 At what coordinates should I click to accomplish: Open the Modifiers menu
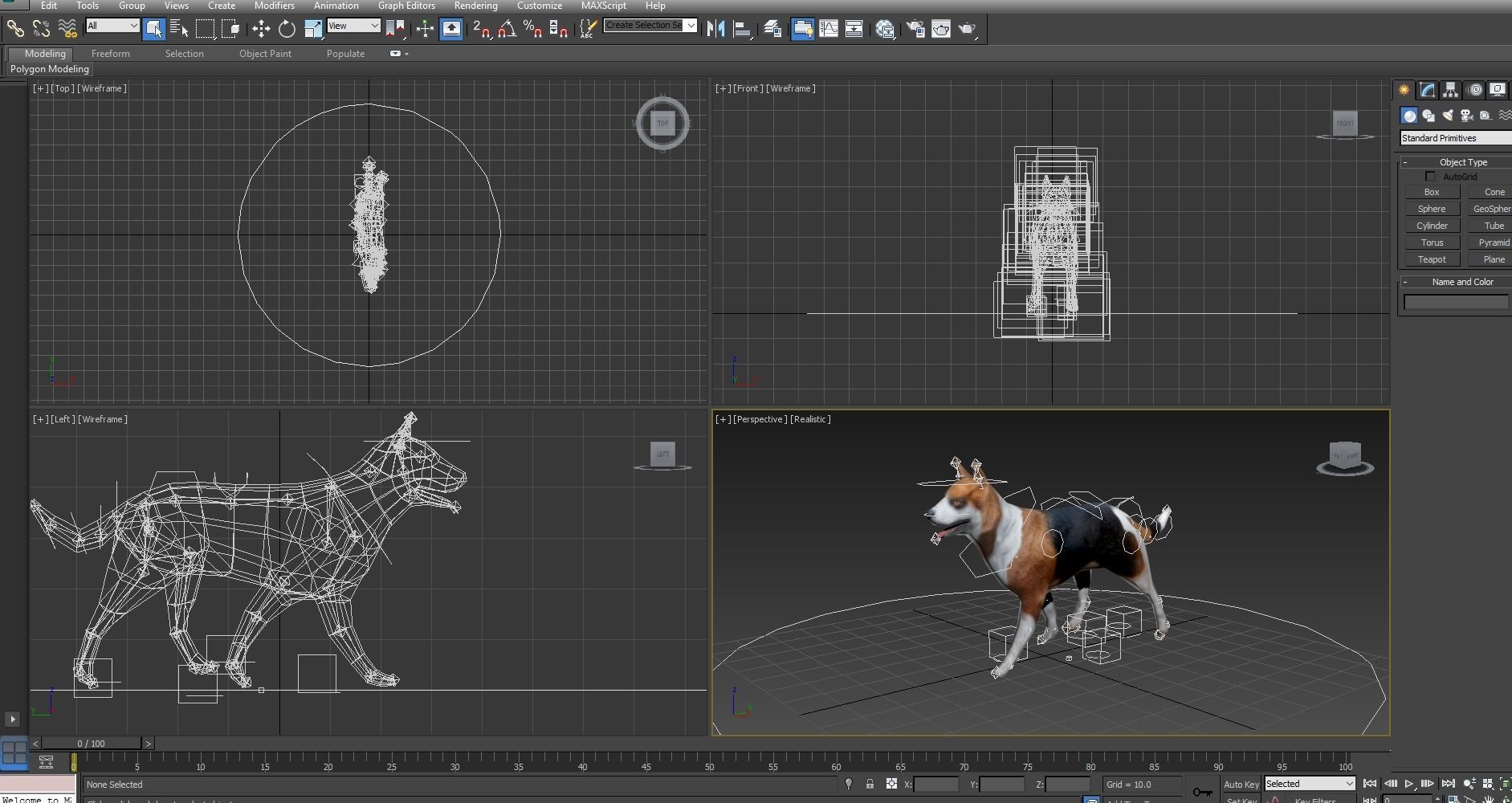pos(274,6)
